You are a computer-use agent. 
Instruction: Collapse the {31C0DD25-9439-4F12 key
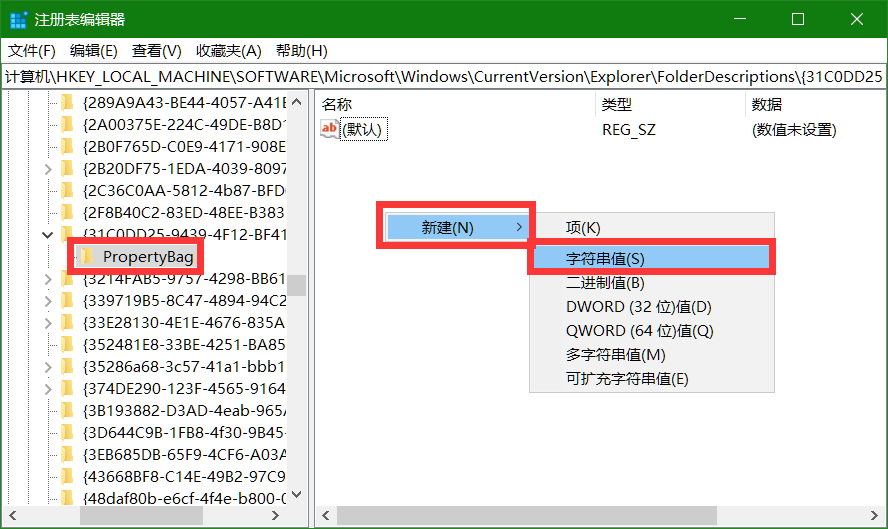[x=47, y=235]
